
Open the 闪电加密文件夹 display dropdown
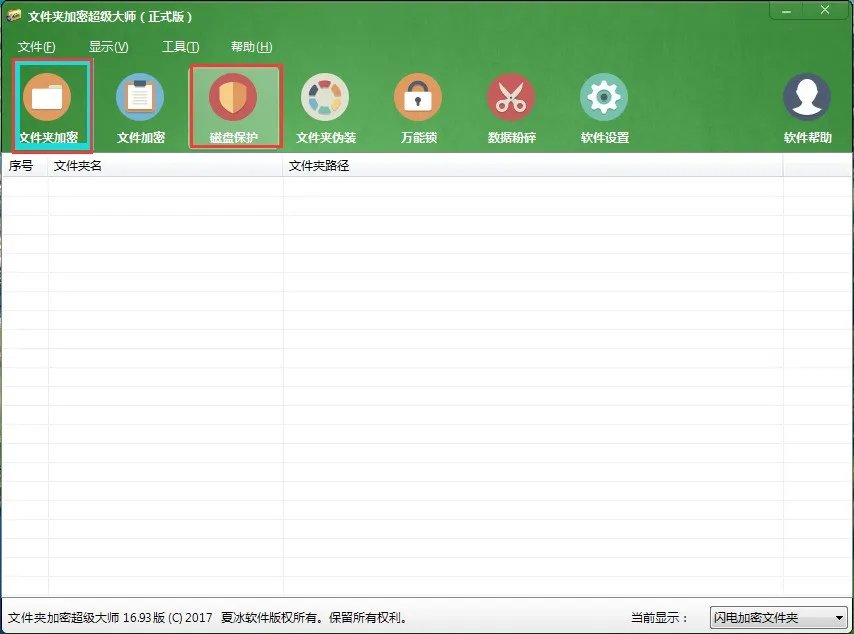(x=779, y=618)
